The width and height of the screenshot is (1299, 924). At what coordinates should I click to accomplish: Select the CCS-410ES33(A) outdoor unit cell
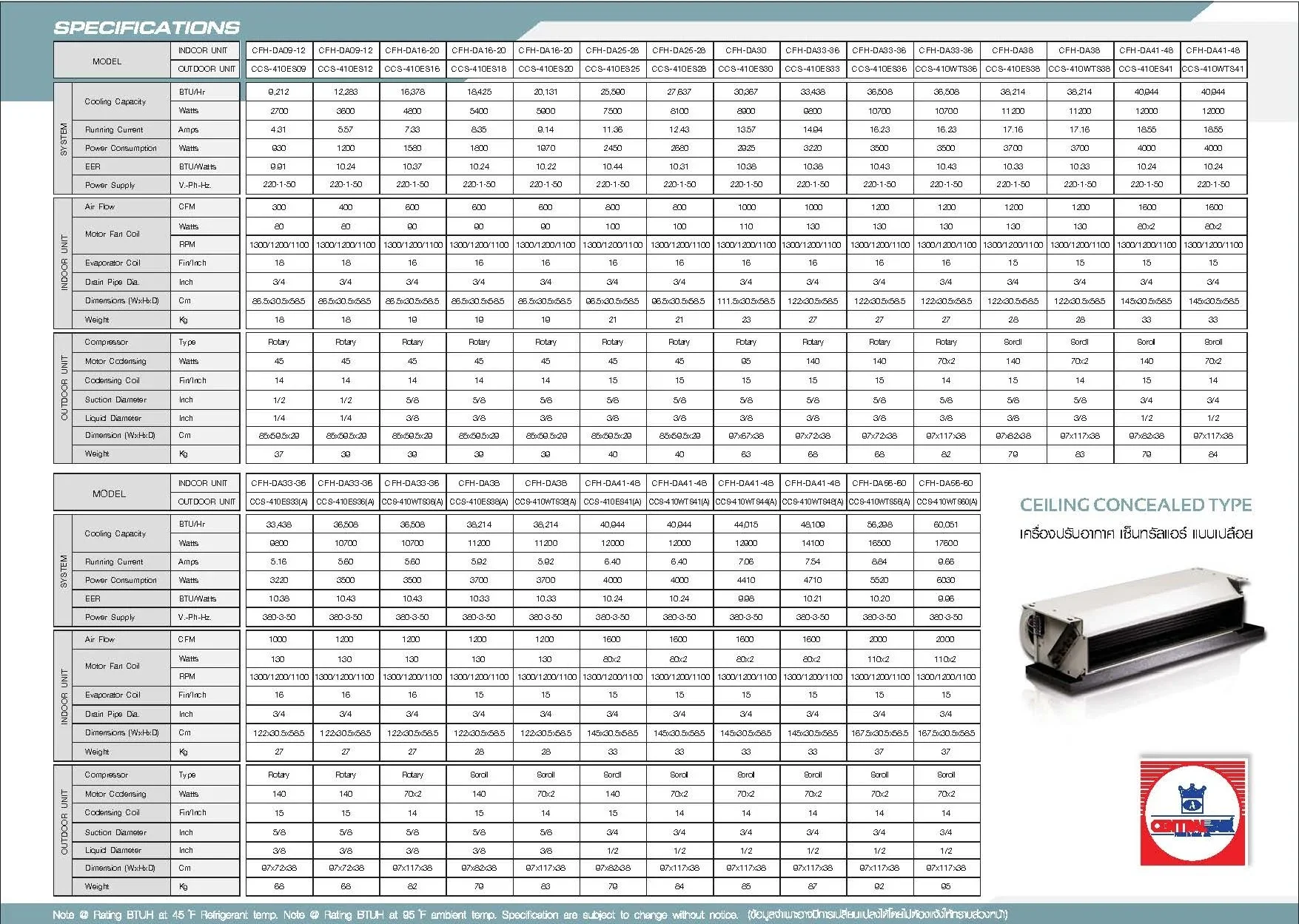[278, 502]
